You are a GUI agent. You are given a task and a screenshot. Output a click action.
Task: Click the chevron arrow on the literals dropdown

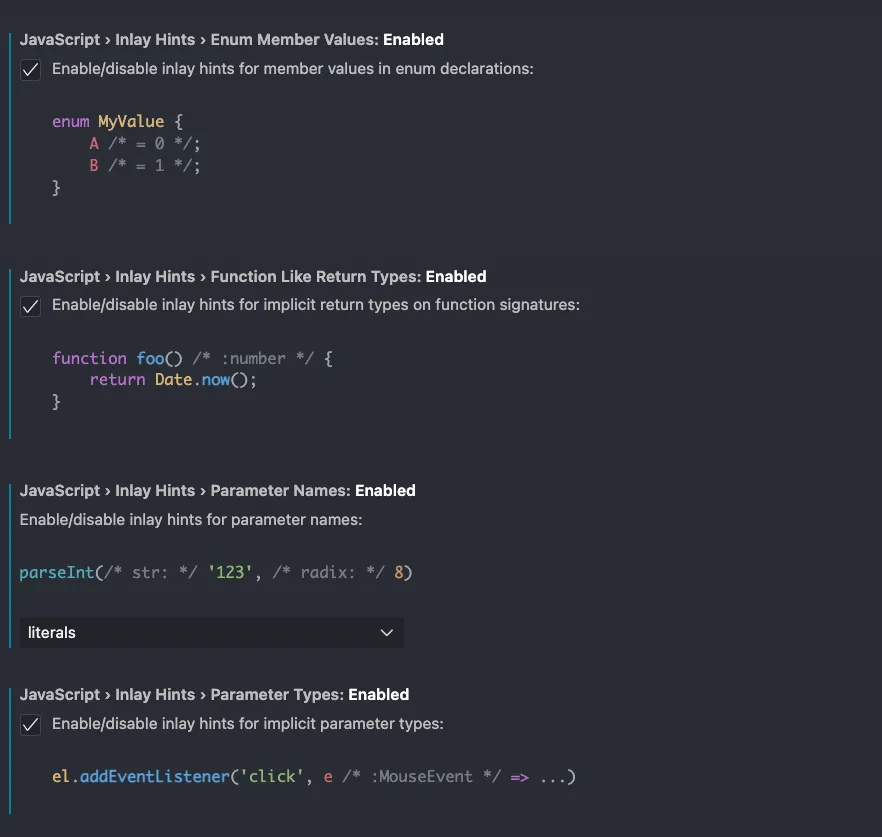coord(386,632)
